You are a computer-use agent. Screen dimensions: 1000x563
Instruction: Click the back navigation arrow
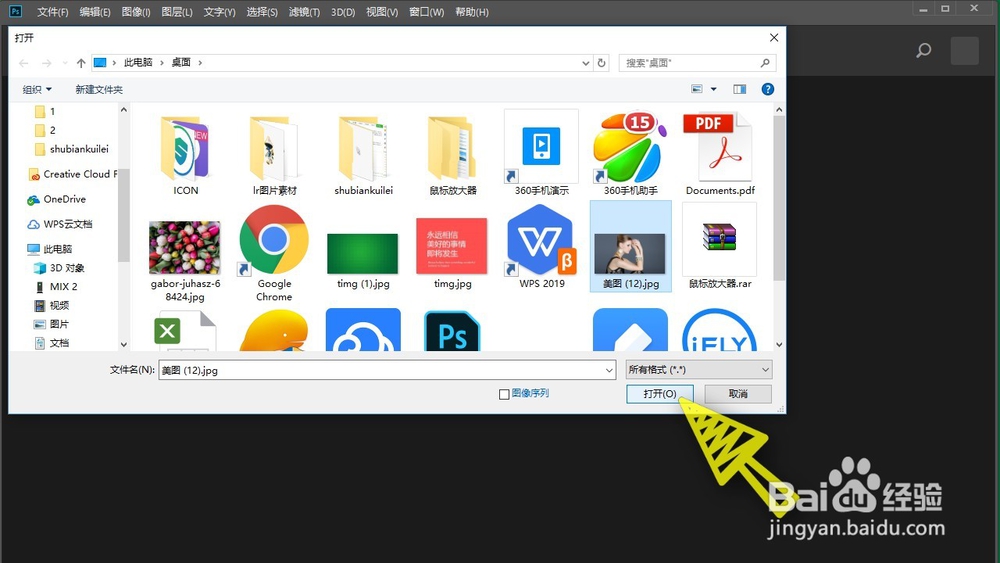pos(24,62)
